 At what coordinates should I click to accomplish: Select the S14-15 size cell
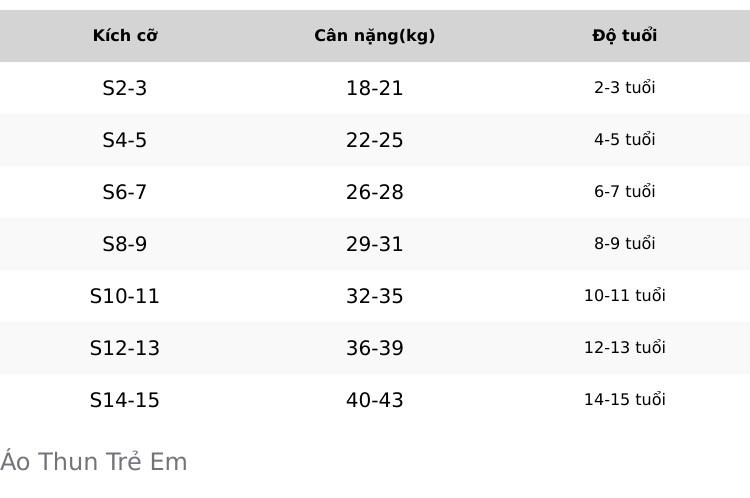(x=125, y=400)
